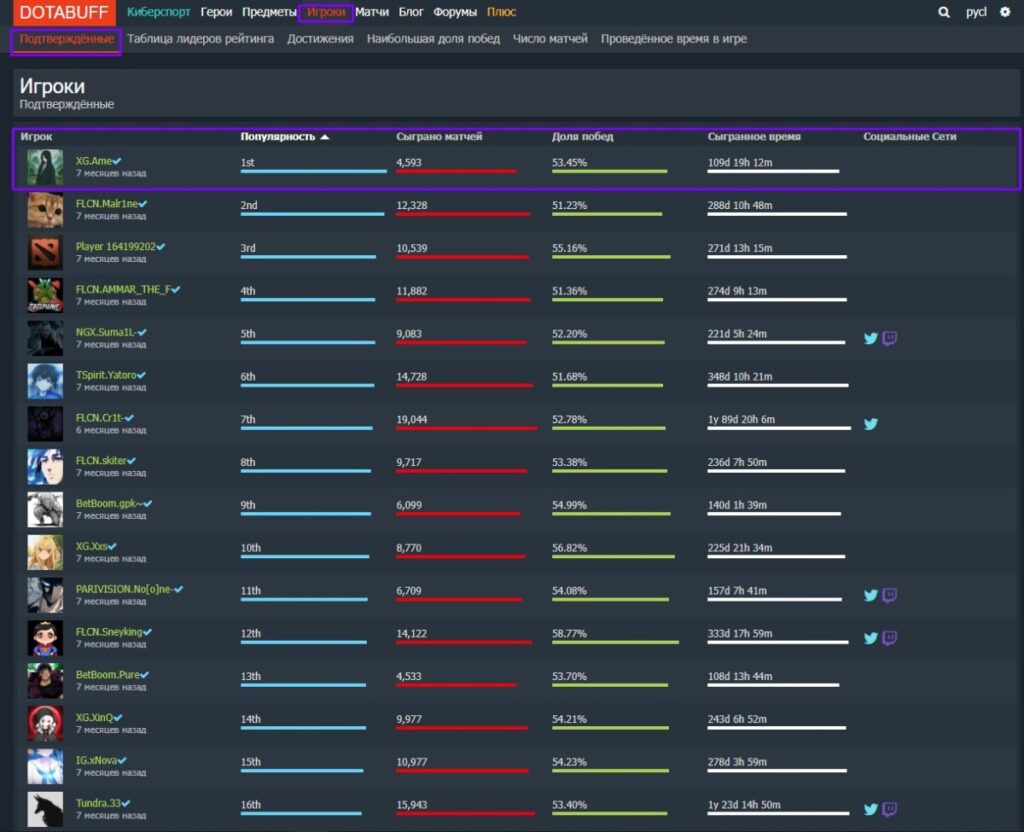This screenshot has height=832, width=1024.
Task: Open FLCN.Sneyking's Twitch icon
Action: click(890, 637)
